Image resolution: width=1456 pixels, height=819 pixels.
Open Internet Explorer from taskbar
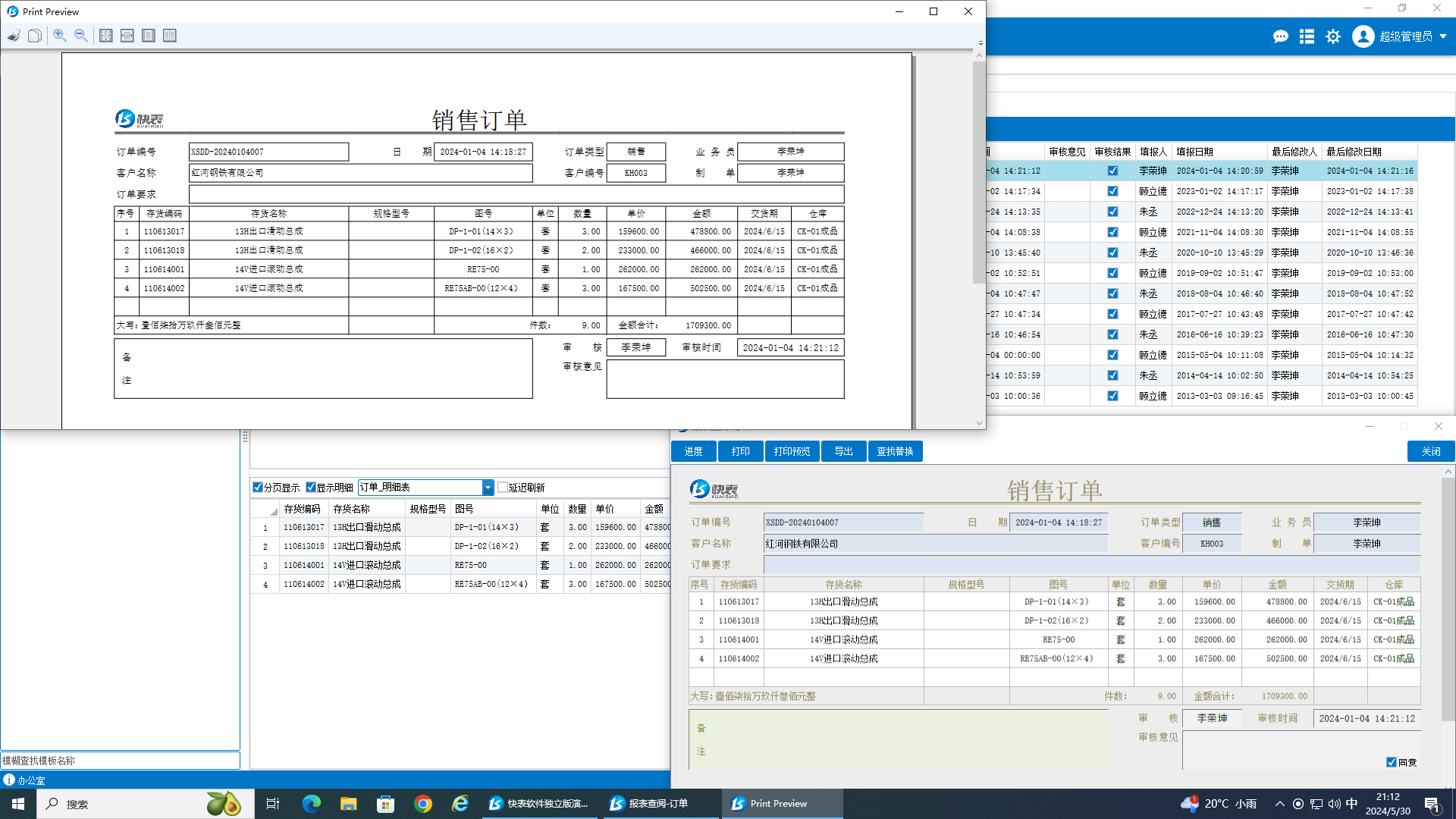click(460, 804)
